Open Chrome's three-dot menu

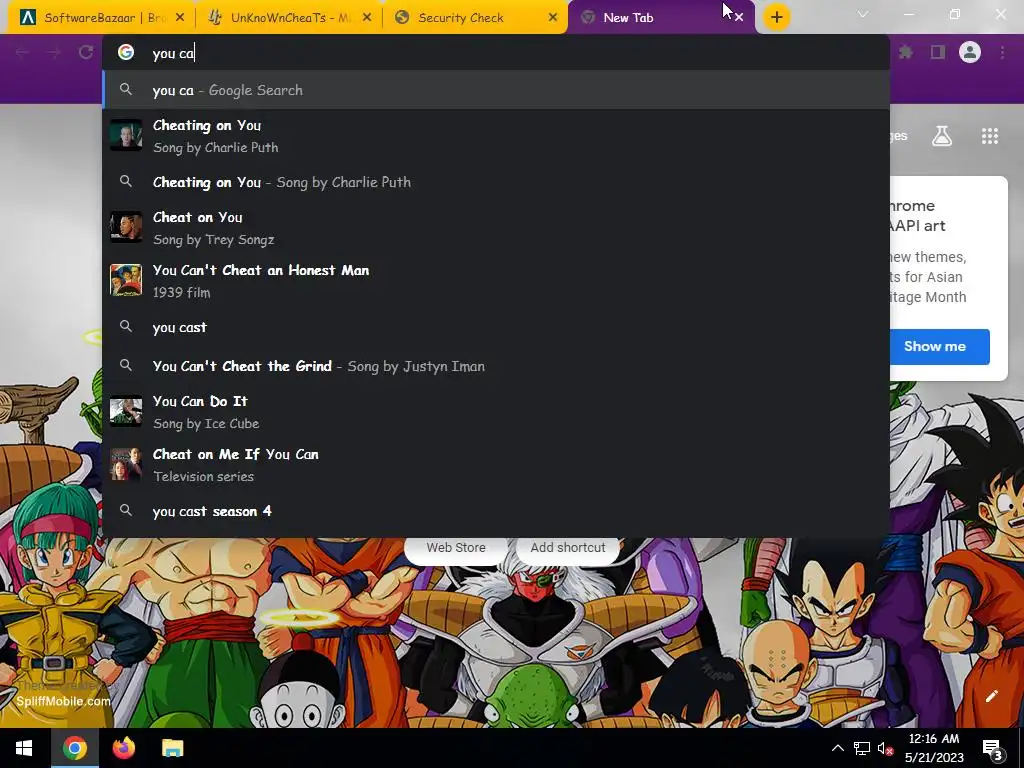[1002, 52]
